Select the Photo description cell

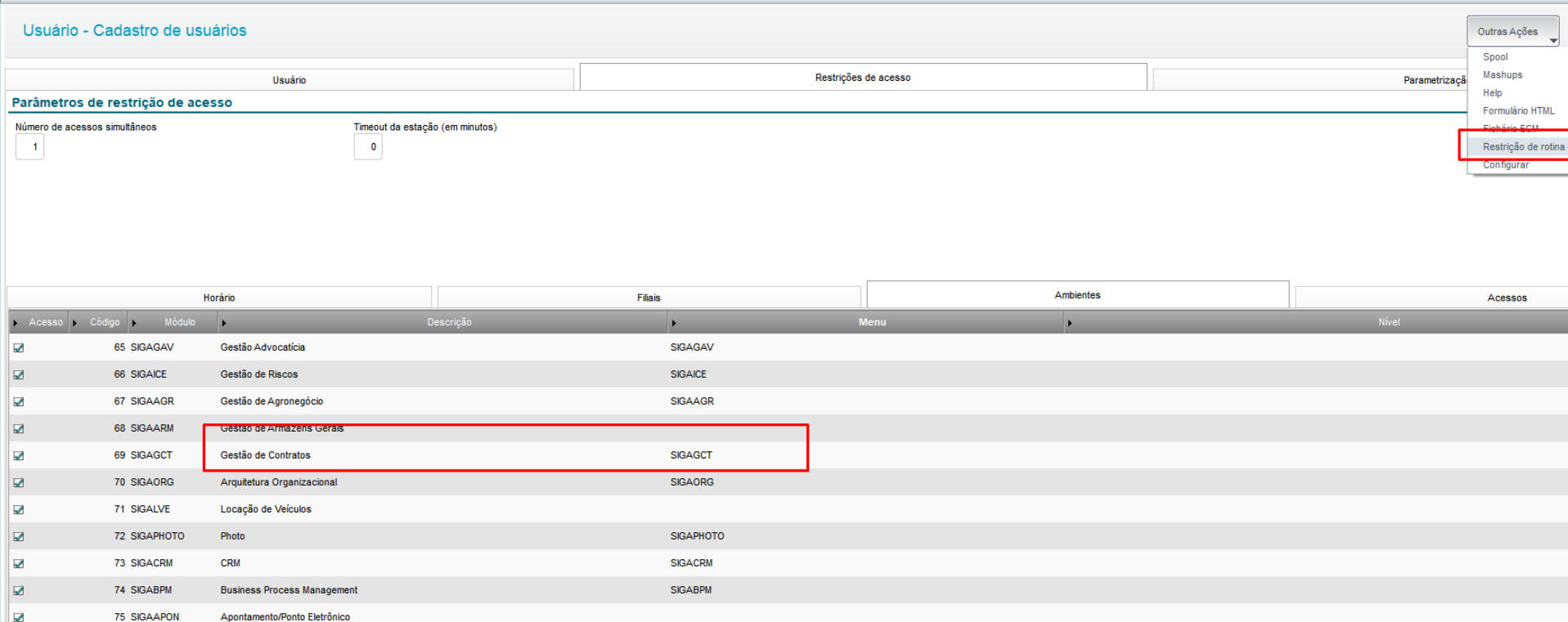click(232, 536)
